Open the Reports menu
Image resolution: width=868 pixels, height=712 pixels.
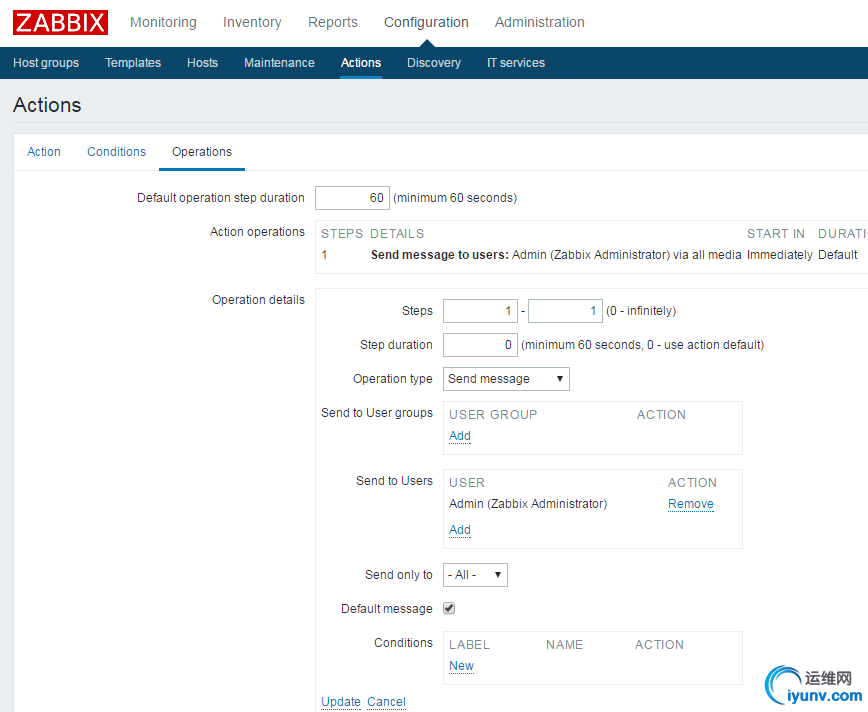point(333,22)
